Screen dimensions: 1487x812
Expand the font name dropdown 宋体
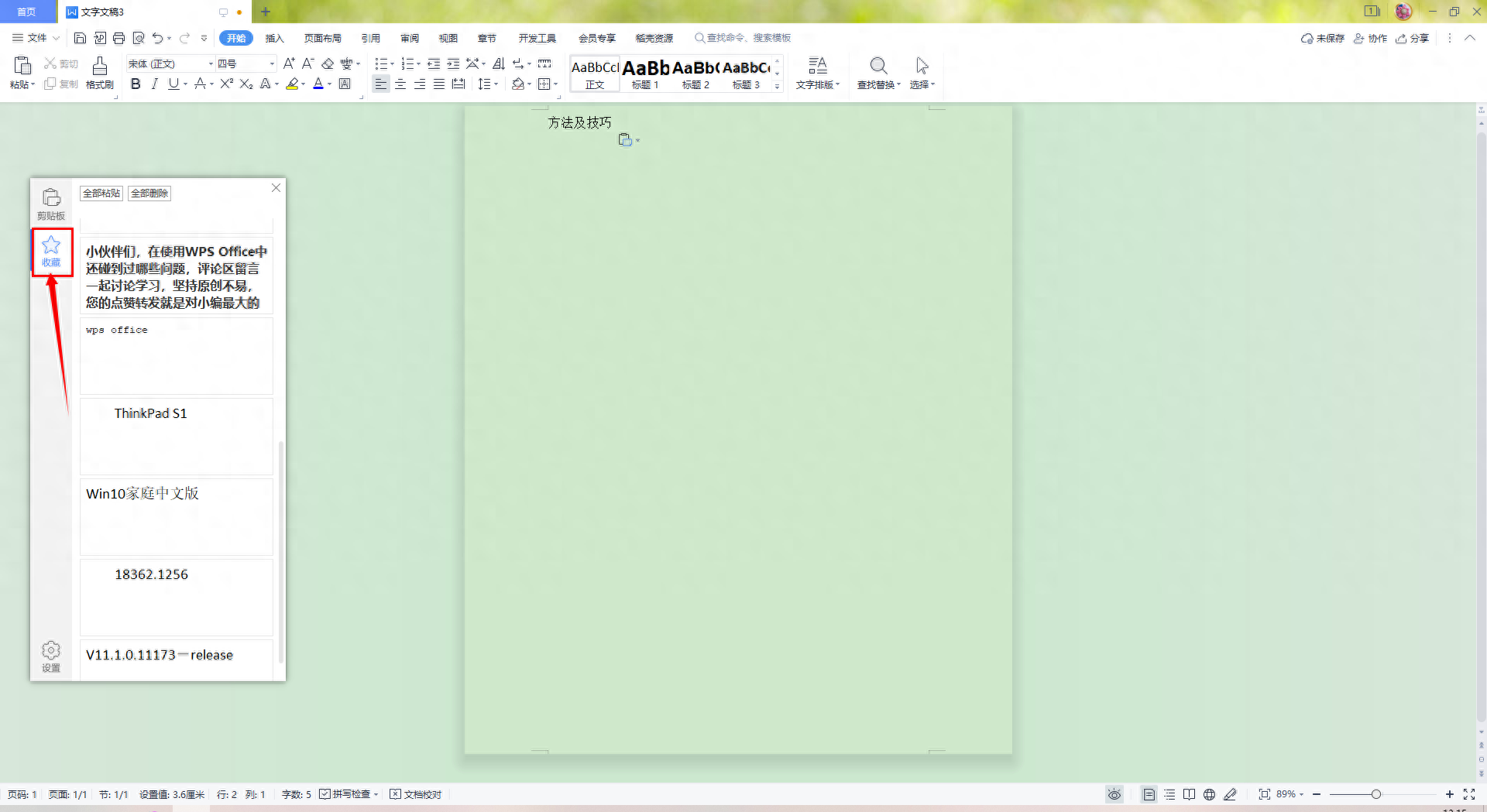click(211, 63)
